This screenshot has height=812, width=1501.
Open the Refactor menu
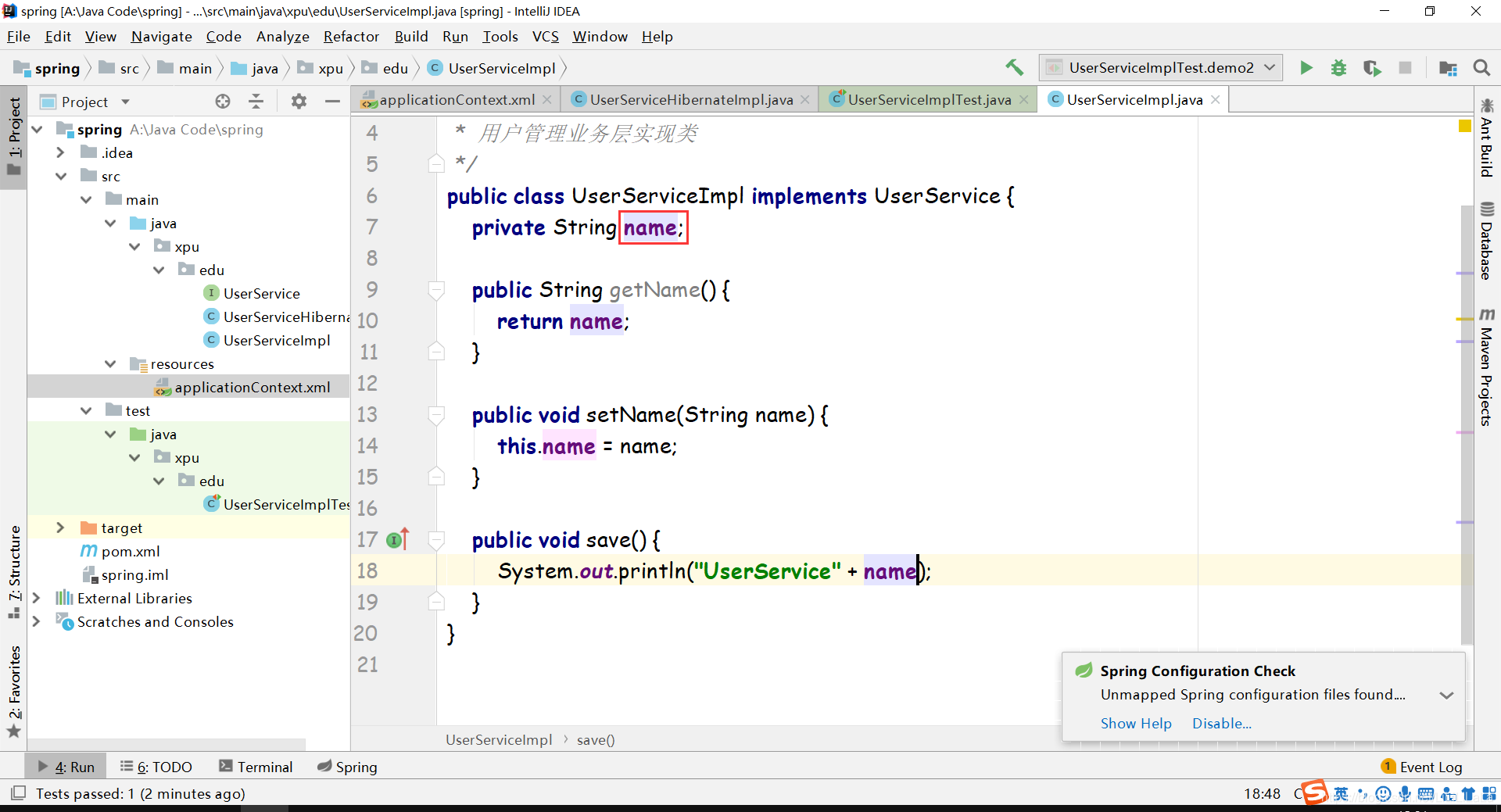click(351, 37)
